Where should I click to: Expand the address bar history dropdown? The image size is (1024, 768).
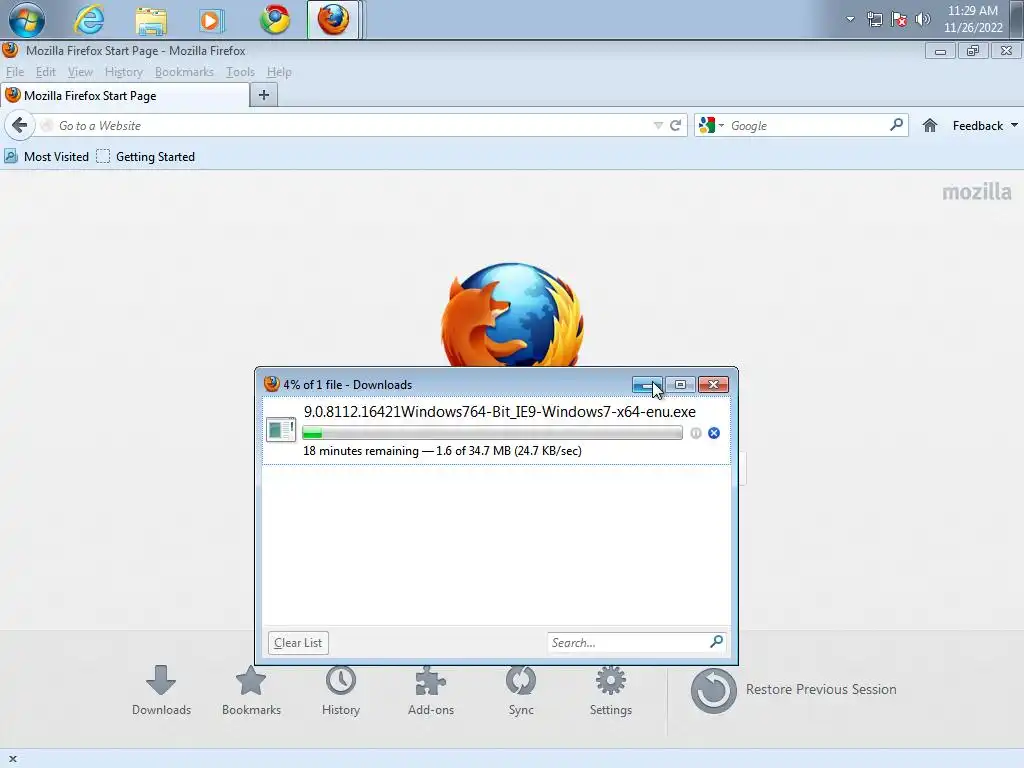click(658, 125)
